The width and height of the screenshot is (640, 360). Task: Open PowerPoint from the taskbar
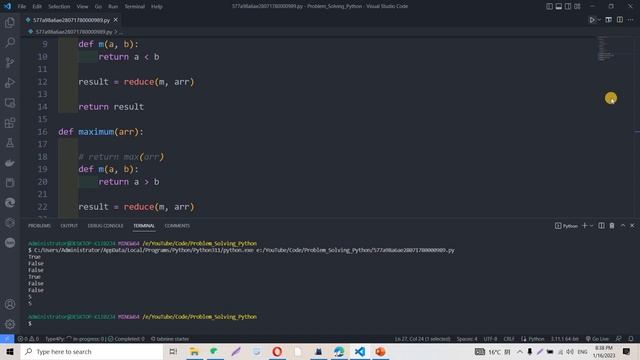coord(380,351)
